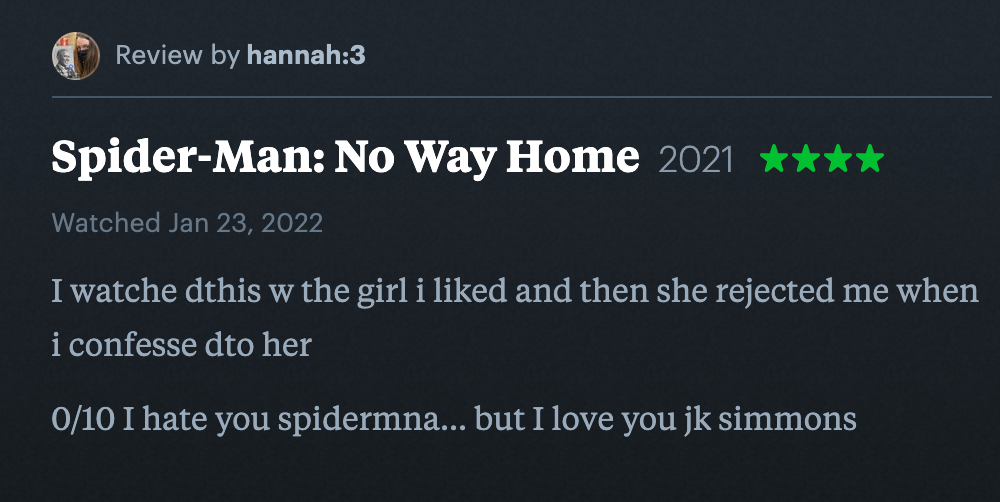The height and width of the screenshot is (502, 1000).
Task: Click 'but I love you' in last paragraph
Action: point(575,420)
